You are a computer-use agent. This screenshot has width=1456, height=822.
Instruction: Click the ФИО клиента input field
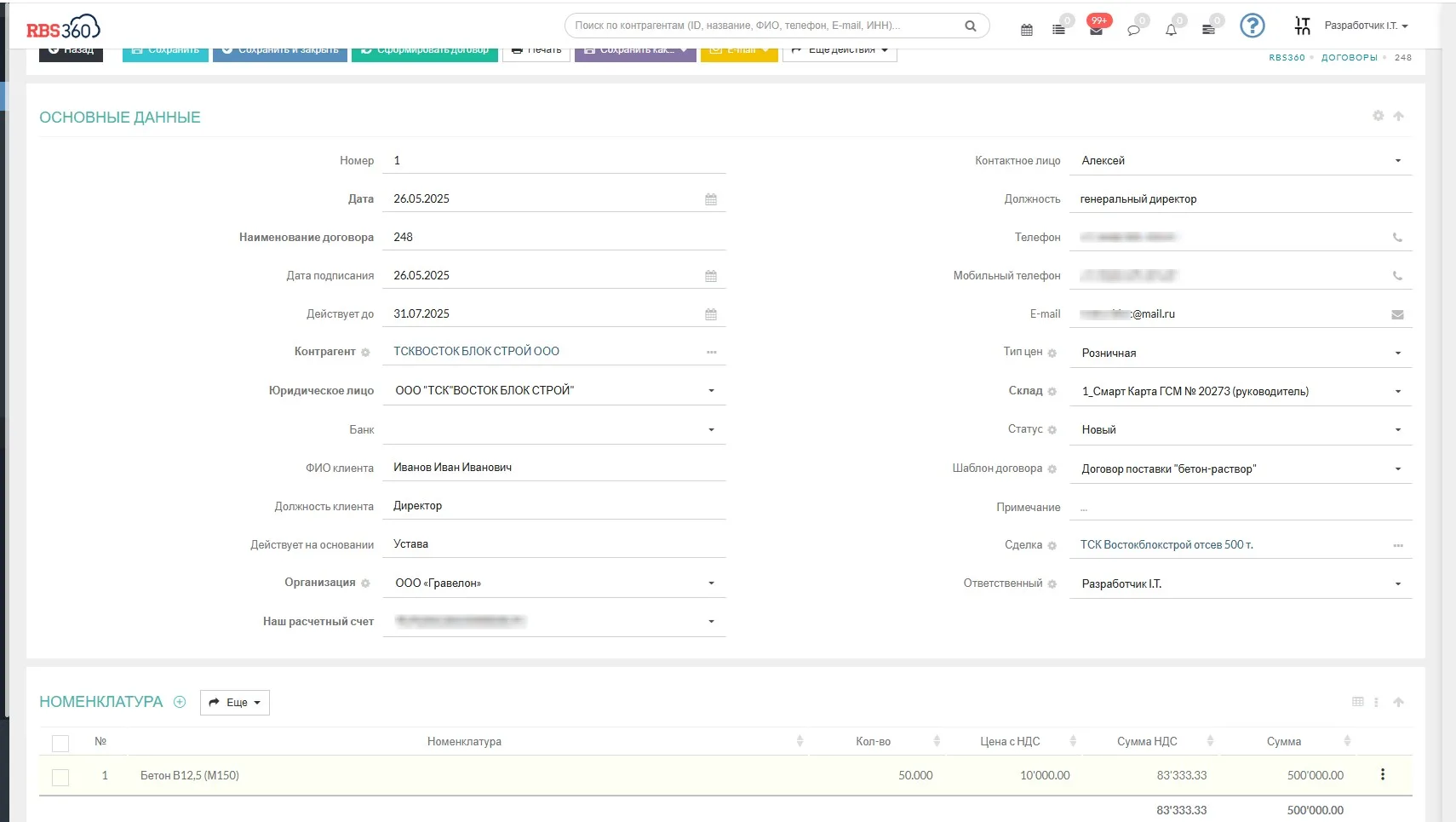point(554,468)
